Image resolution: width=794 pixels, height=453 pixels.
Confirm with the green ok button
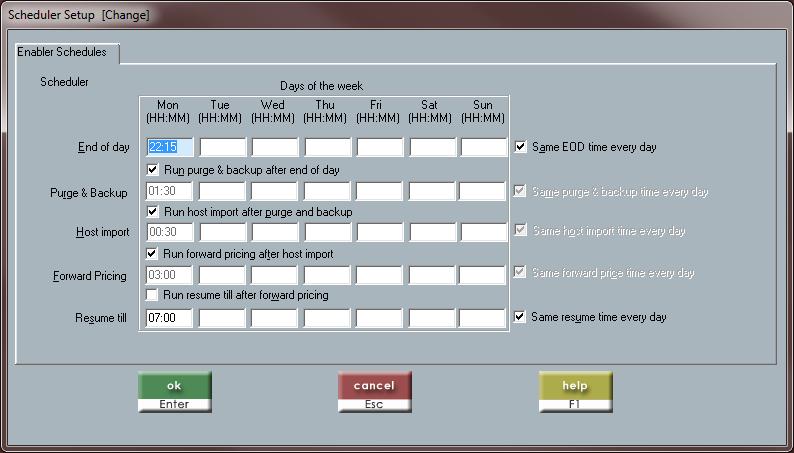(x=175, y=392)
